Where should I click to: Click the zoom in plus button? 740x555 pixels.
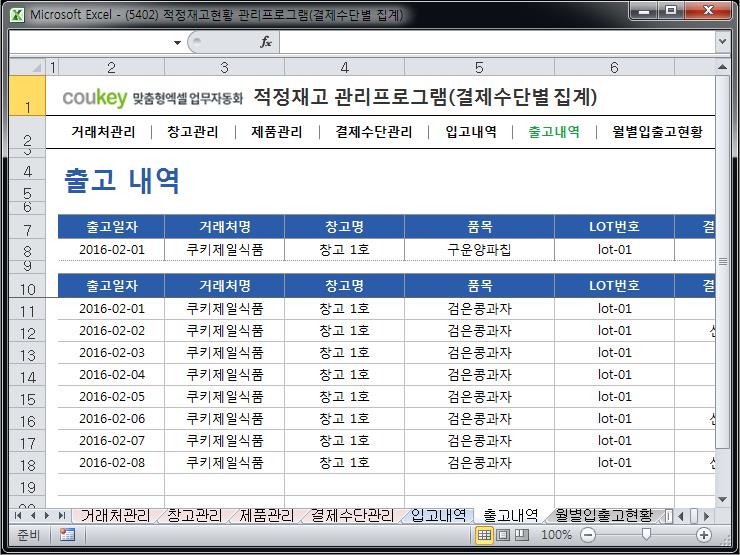click(x=704, y=535)
